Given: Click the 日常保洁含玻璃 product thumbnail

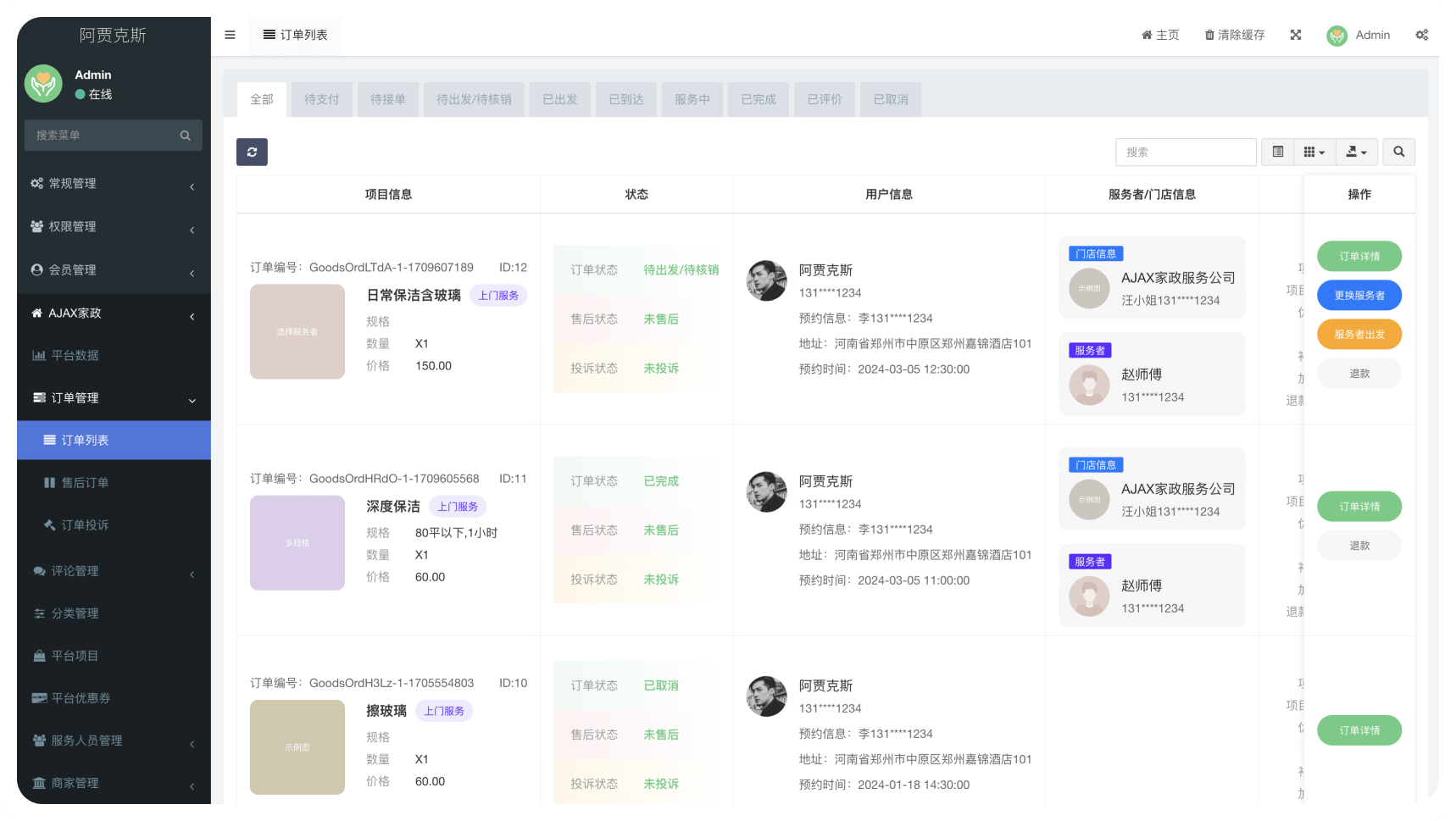Looking at the screenshot, I should (297, 332).
